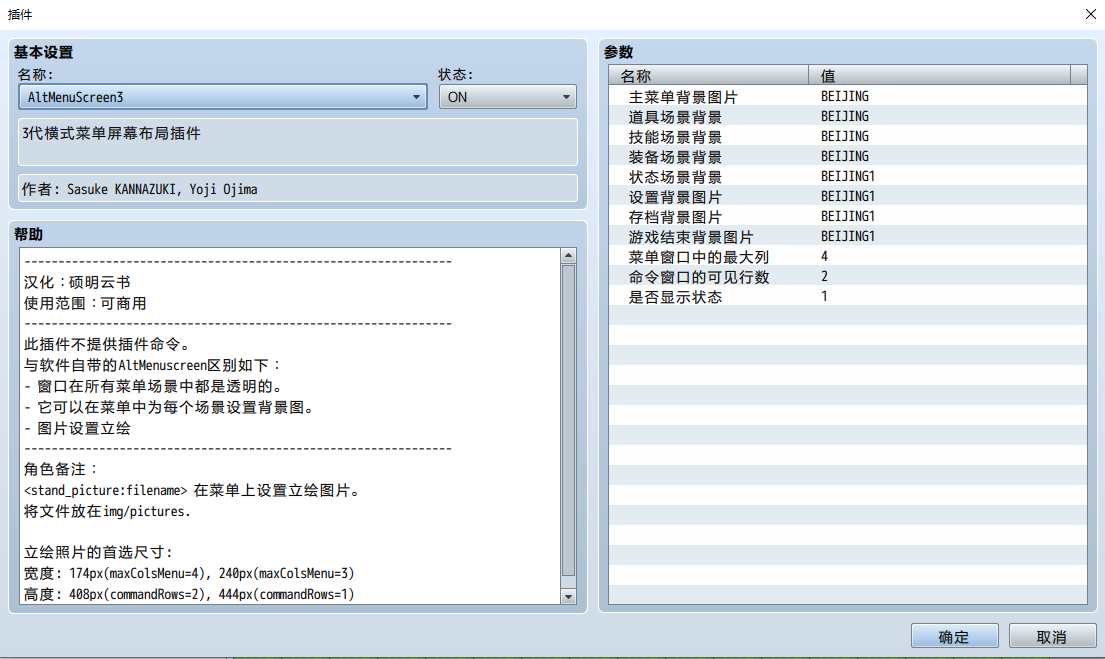Select the 技能场景背景 parameter row
Image resolution: width=1105 pixels, height=659 pixels.
[x=848, y=137]
